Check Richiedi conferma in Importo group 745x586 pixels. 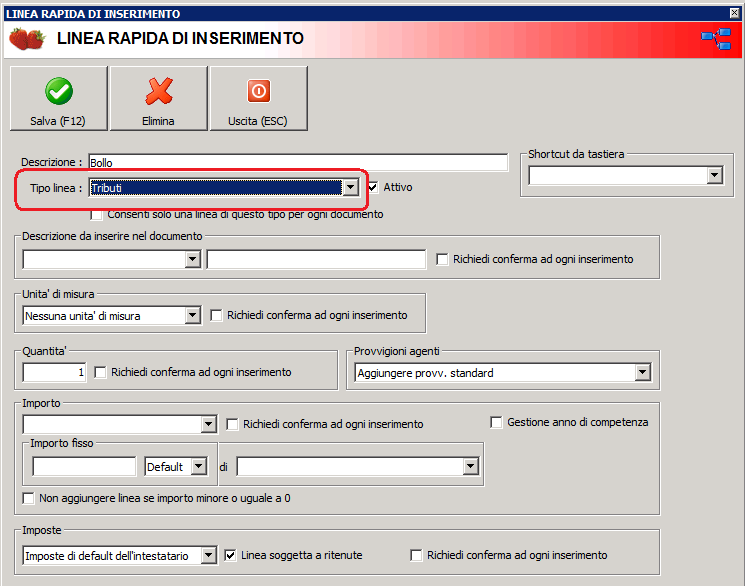point(232,424)
